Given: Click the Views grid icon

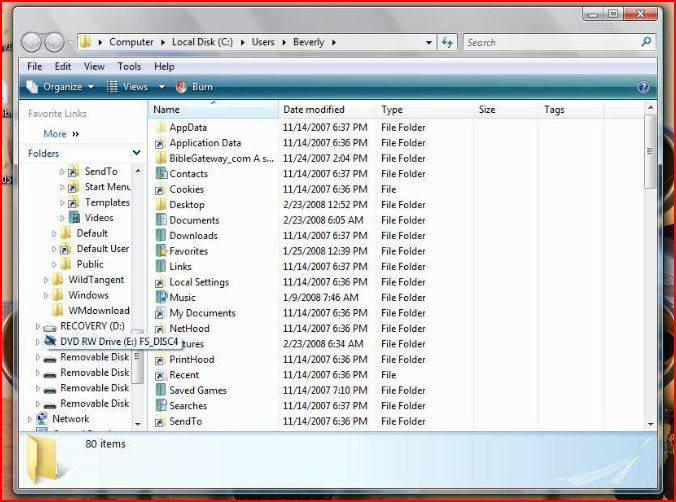Looking at the screenshot, I should click(112, 87).
